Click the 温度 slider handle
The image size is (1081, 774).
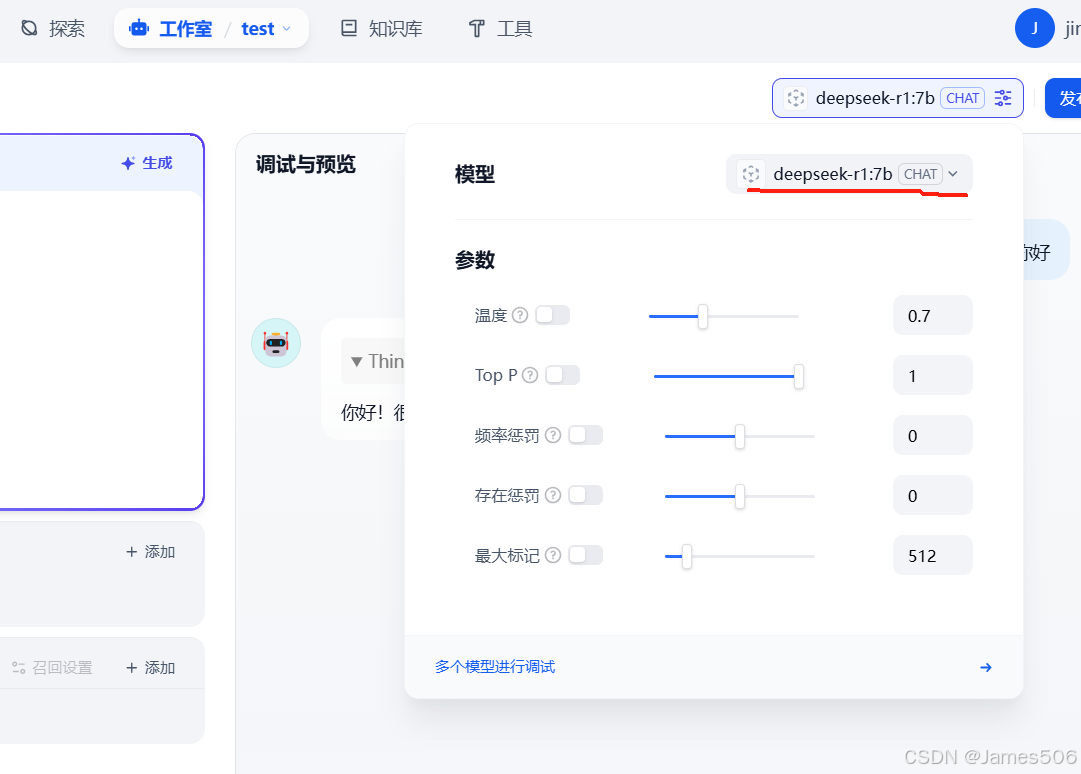point(703,316)
